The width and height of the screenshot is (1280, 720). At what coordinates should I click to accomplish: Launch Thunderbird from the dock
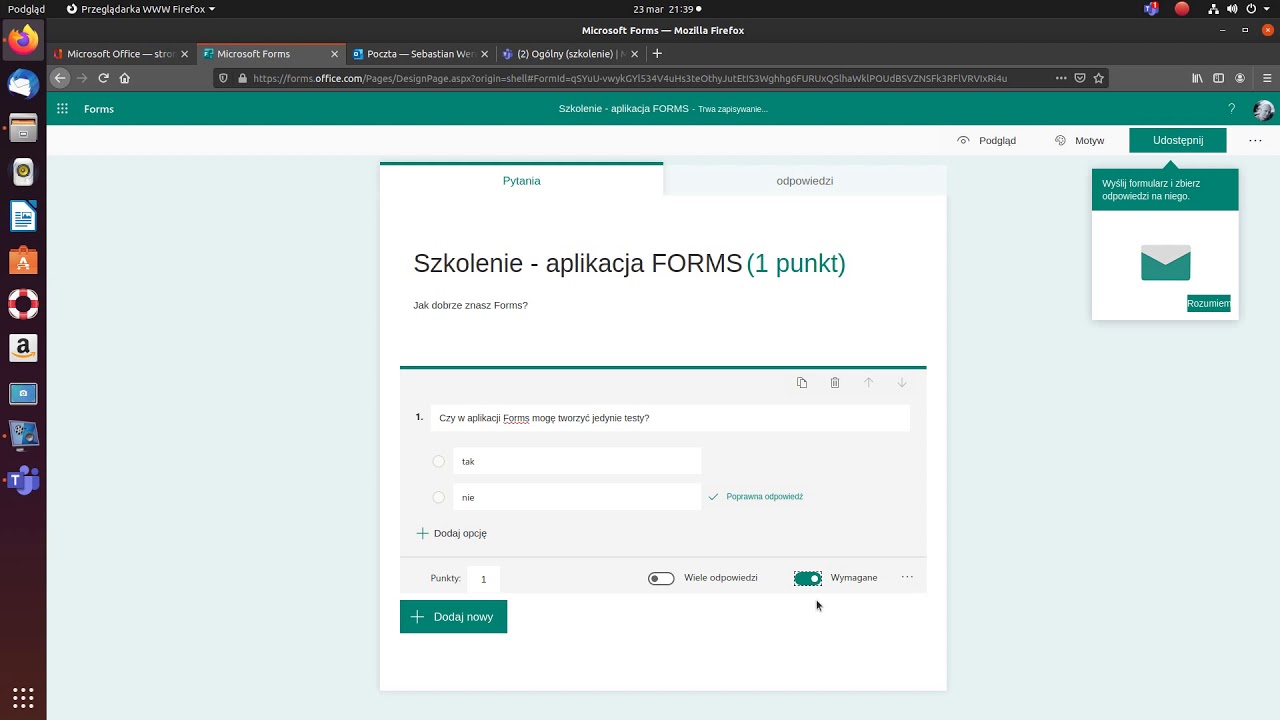(x=23, y=84)
